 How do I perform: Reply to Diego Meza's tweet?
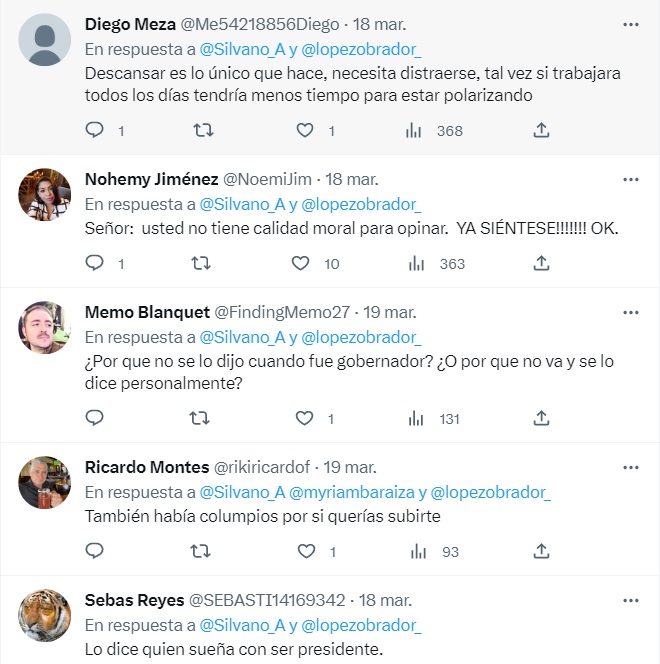[95, 130]
